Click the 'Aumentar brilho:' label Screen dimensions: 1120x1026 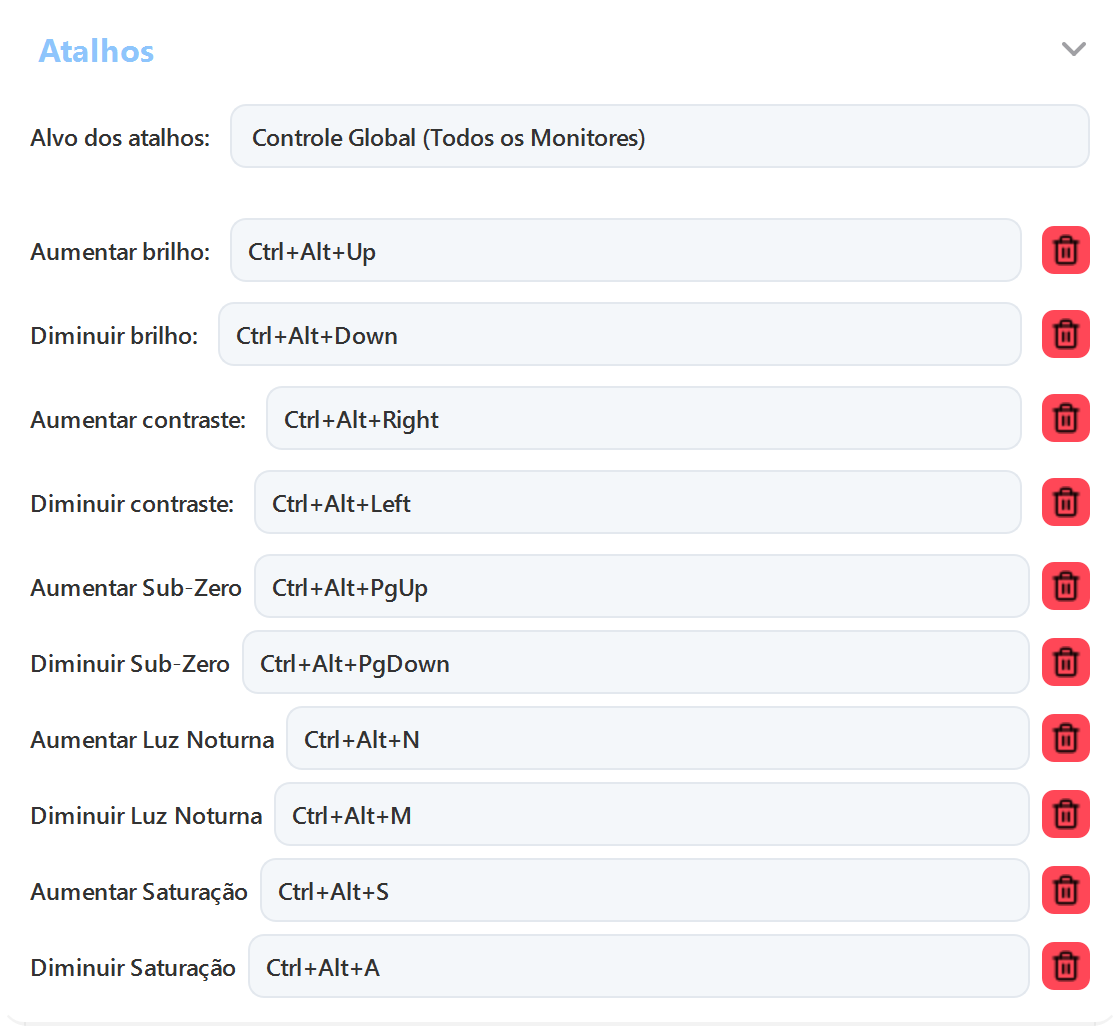[120, 251]
